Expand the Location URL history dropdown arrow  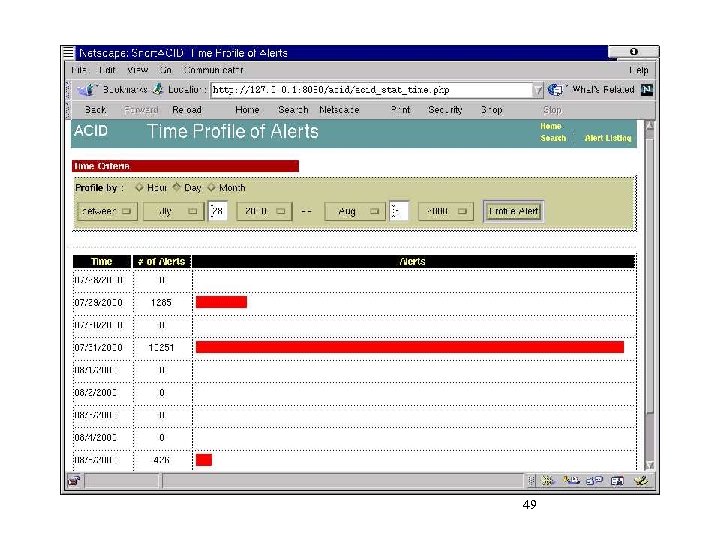[537, 90]
